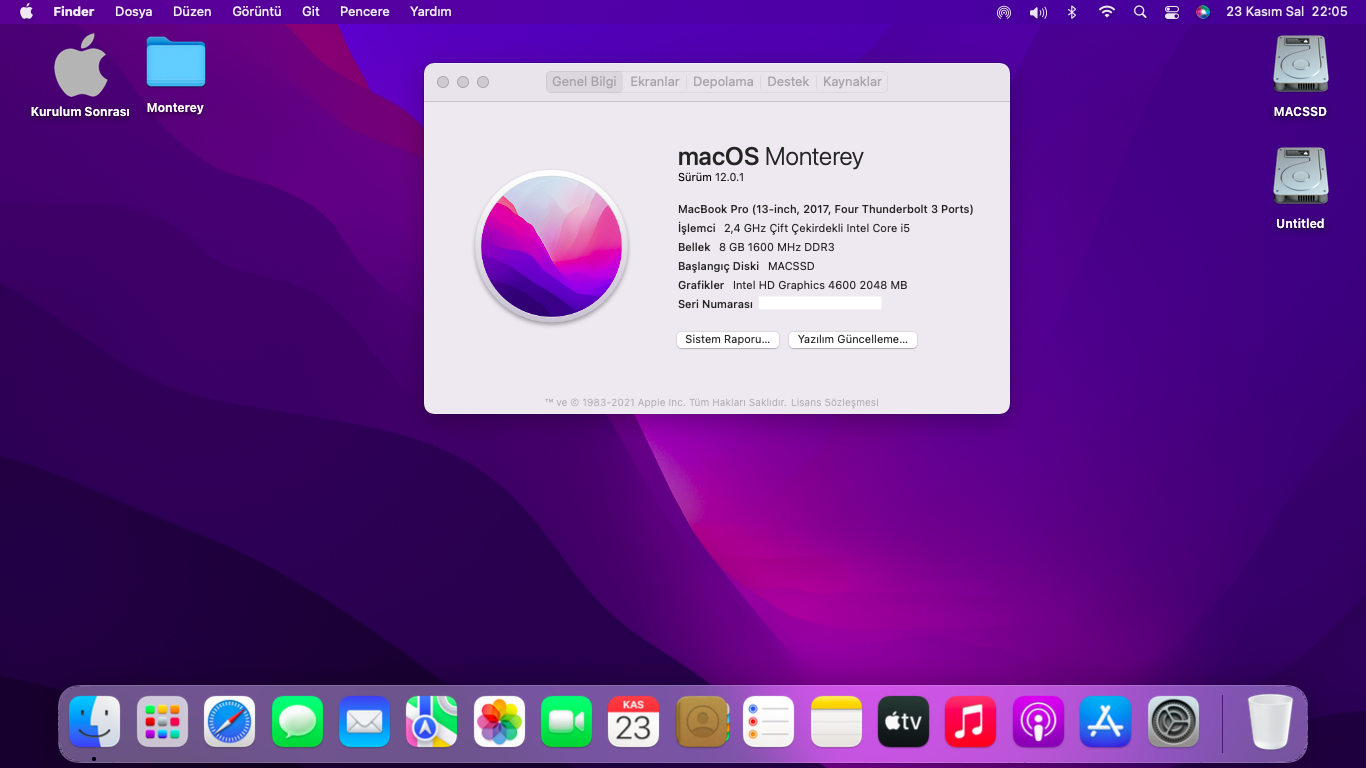The height and width of the screenshot is (768, 1366).
Task: Click the Wi-Fi status icon
Action: coord(1106,12)
